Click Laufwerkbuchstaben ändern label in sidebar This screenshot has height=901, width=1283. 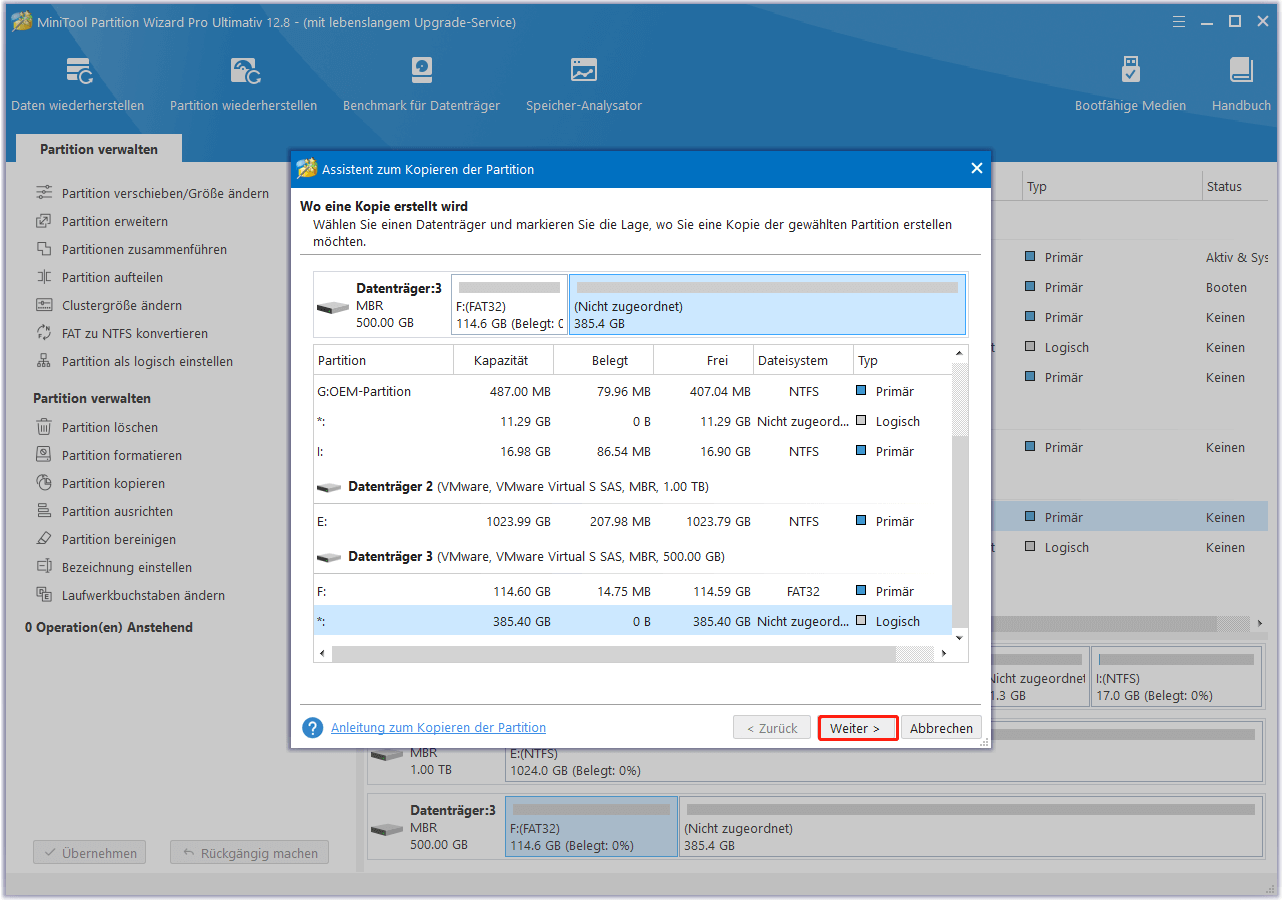point(143,595)
